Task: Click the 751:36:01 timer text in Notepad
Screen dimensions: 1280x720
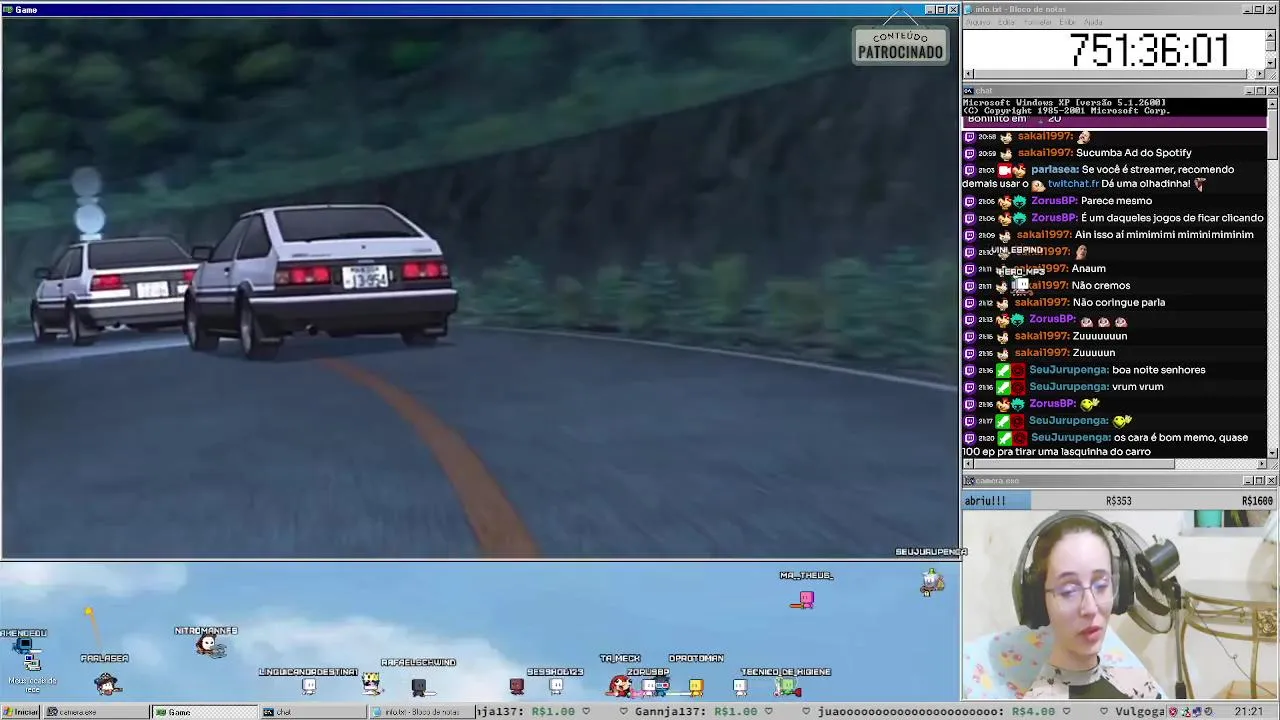Action: click(1149, 50)
